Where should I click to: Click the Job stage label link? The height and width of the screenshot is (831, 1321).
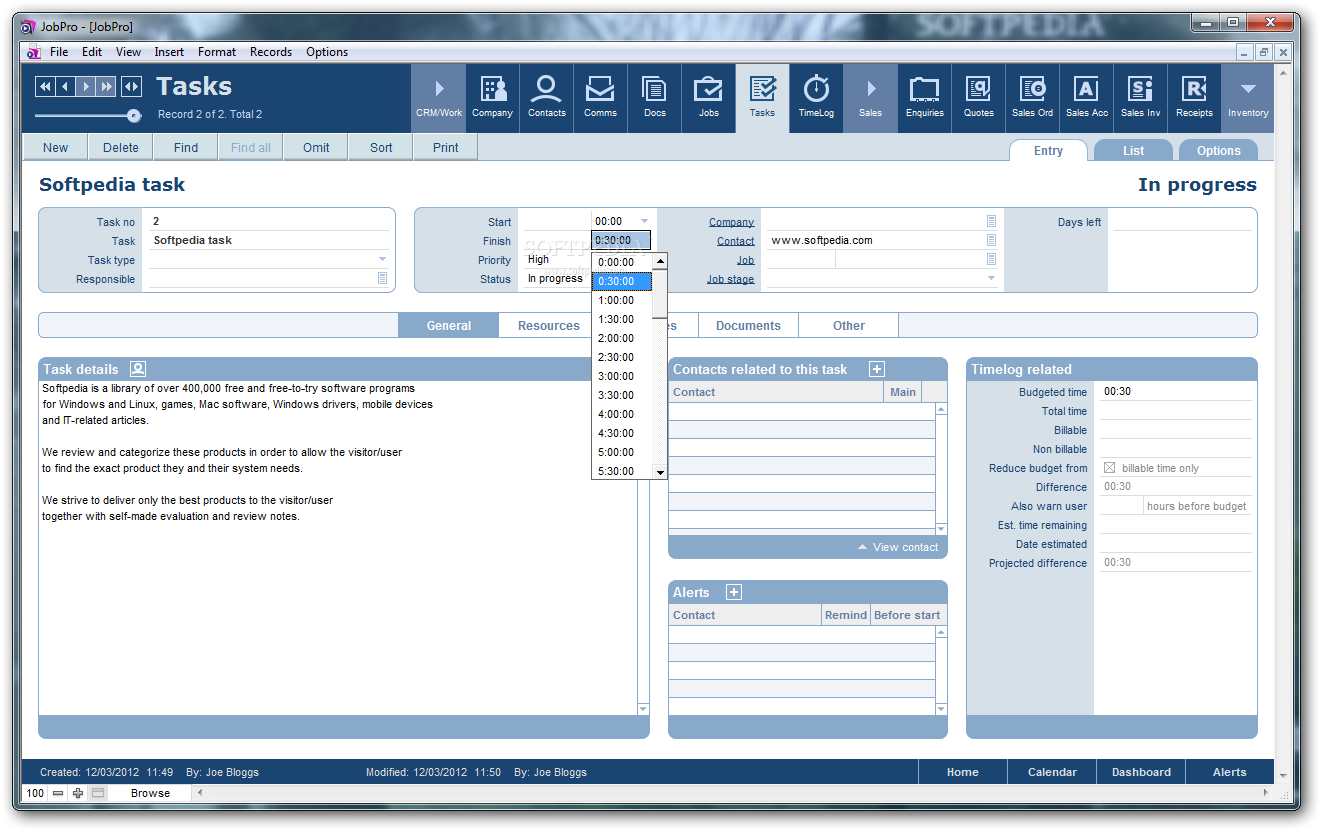[730, 279]
